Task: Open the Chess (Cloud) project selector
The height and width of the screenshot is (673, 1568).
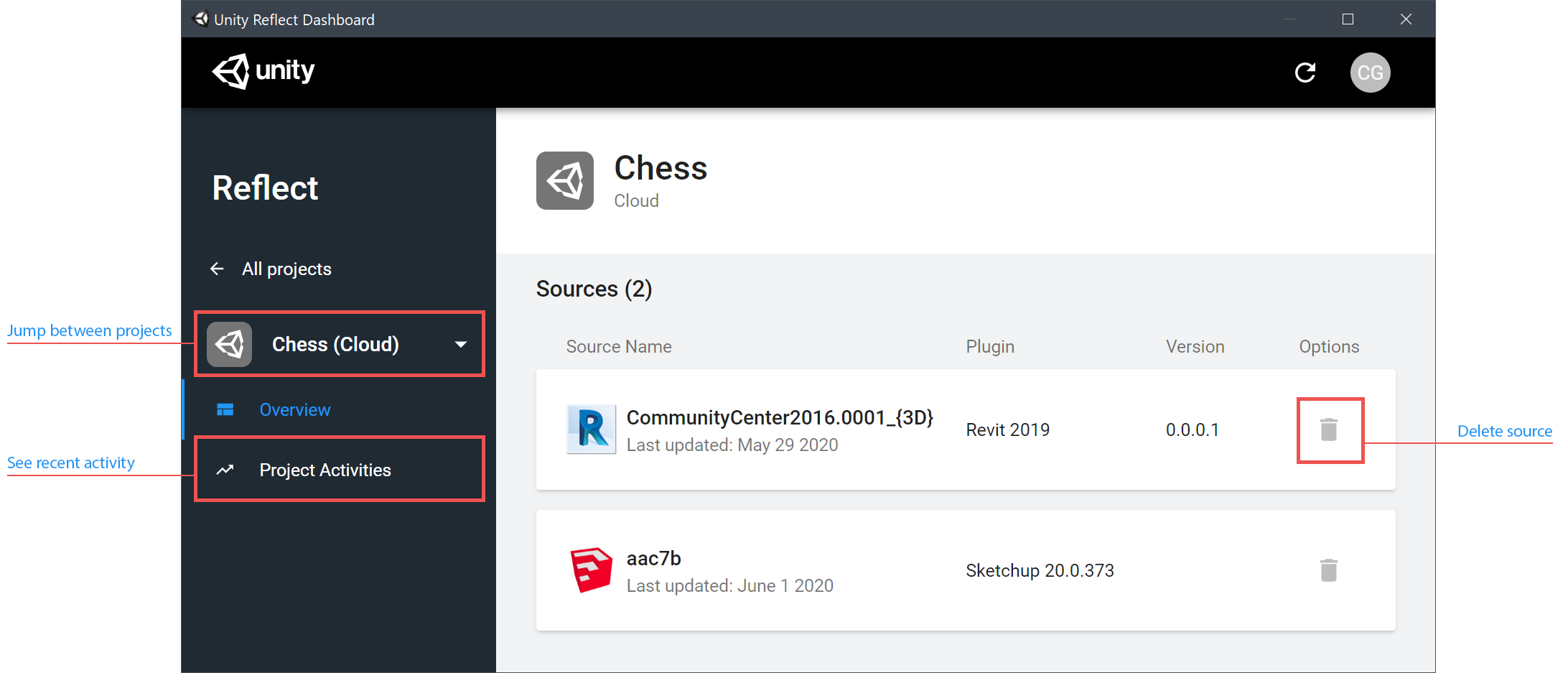Action: [x=340, y=344]
